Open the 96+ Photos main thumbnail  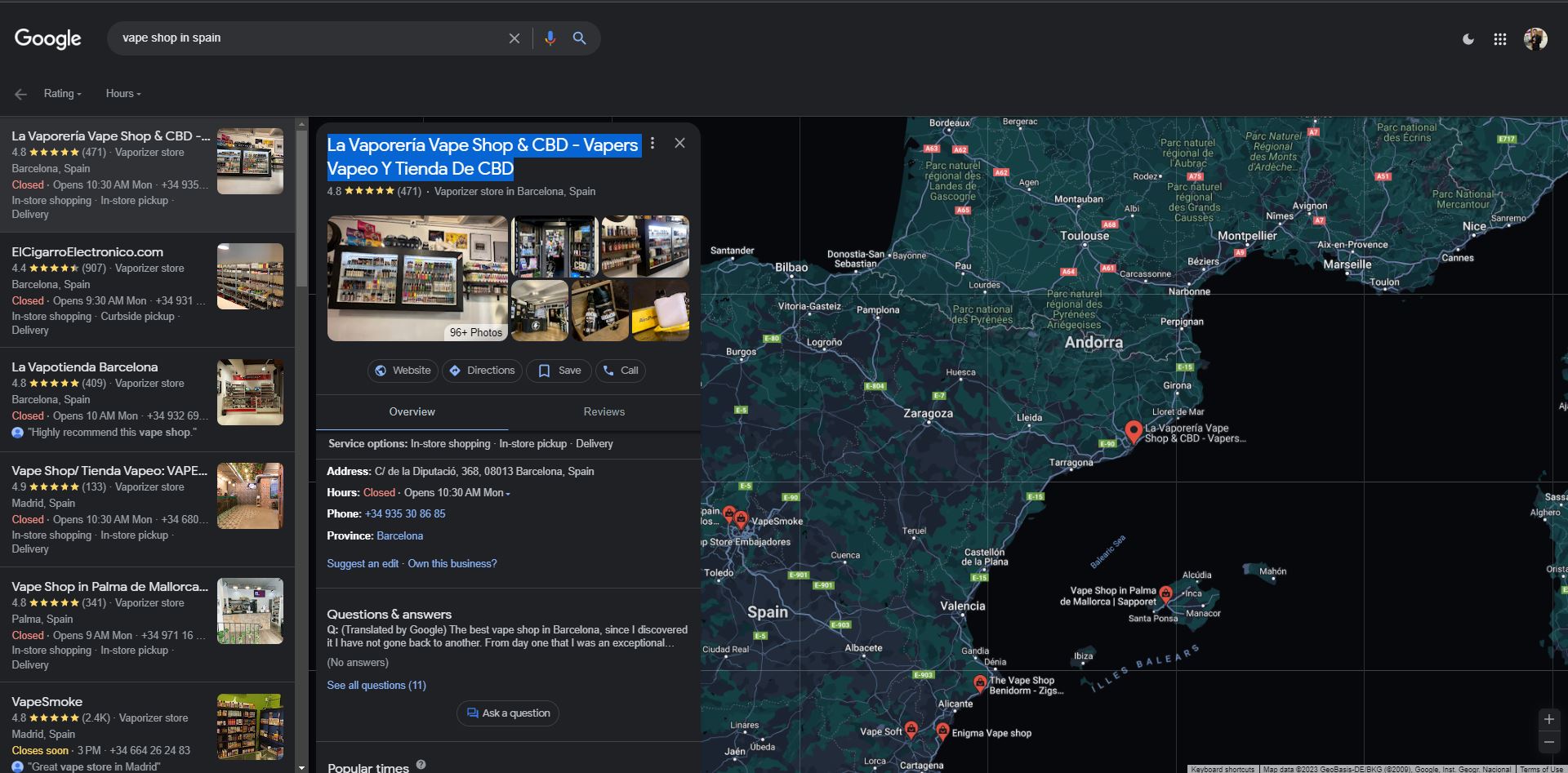pos(417,278)
